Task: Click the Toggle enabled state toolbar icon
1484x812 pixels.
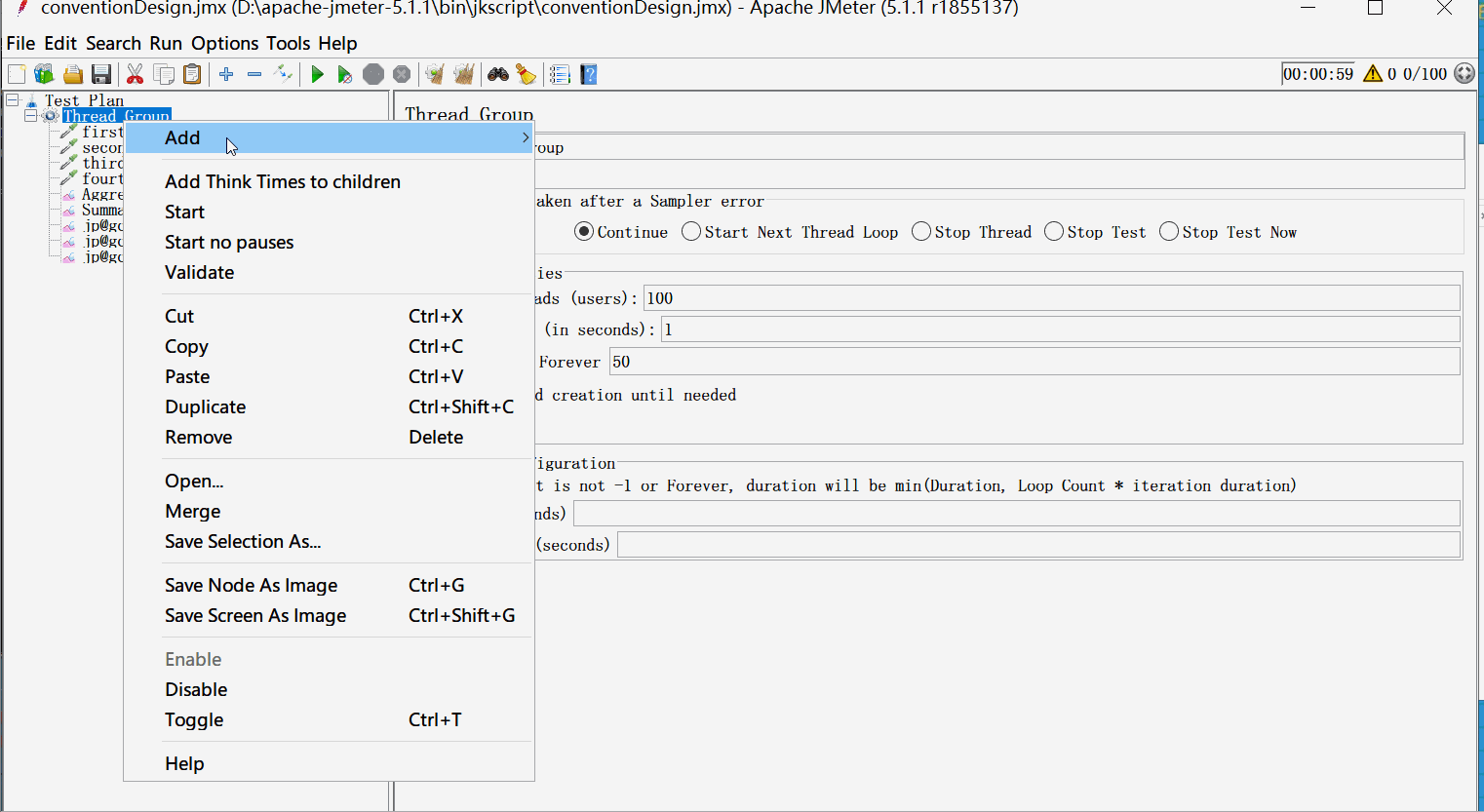Action: point(283,74)
